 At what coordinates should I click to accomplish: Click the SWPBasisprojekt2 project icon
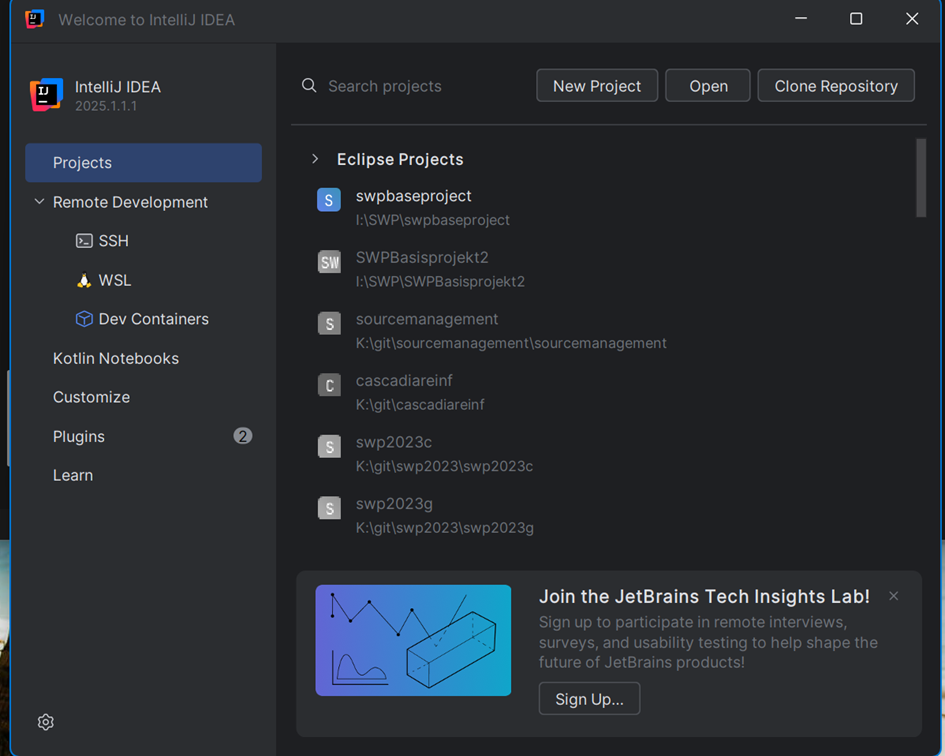tap(329, 262)
